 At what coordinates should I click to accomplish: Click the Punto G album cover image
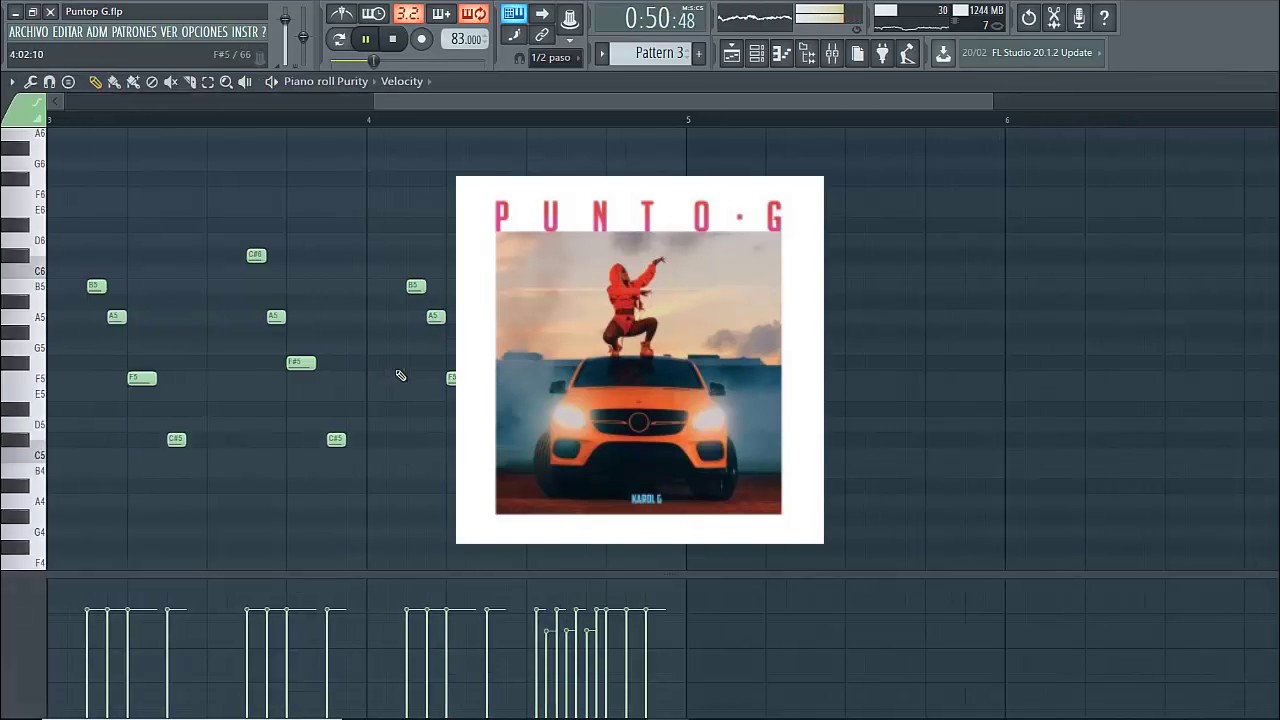coord(640,360)
